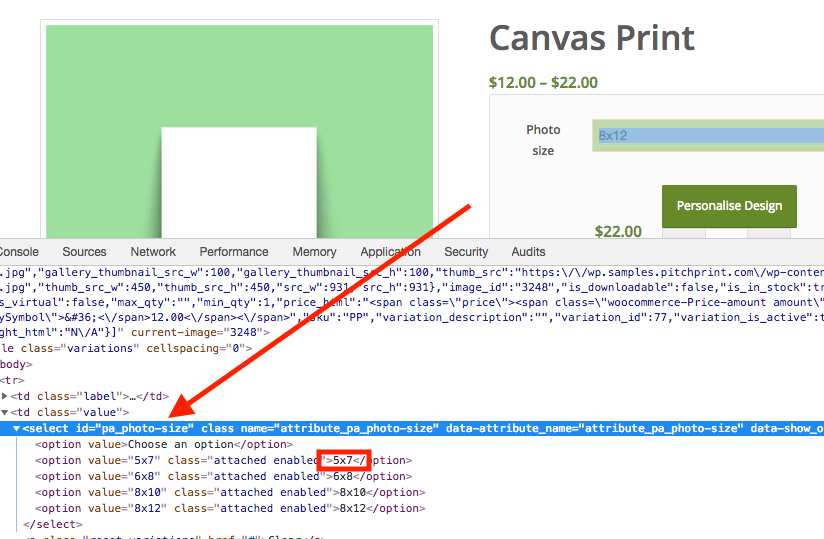This screenshot has height=539, width=824.
Task: Select the Memory tab
Action: 314,252
